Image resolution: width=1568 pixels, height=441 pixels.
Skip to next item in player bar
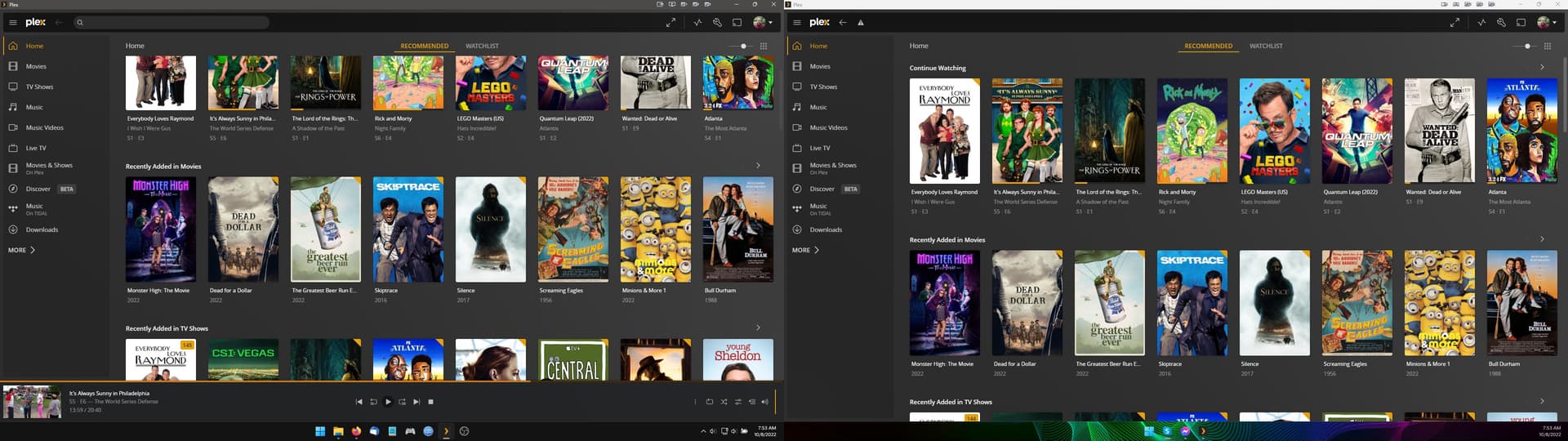click(416, 402)
